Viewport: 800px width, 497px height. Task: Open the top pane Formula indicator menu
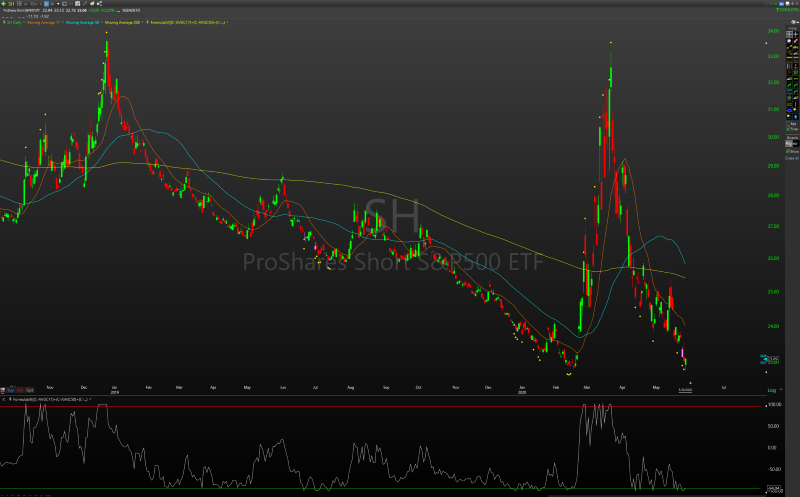[188, 22]
